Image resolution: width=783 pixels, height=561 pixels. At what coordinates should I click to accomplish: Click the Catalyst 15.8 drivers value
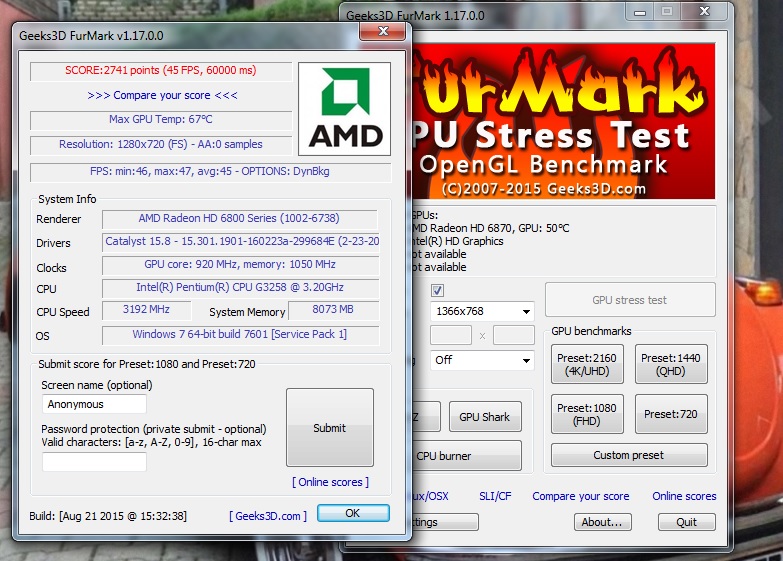point(241,241)
